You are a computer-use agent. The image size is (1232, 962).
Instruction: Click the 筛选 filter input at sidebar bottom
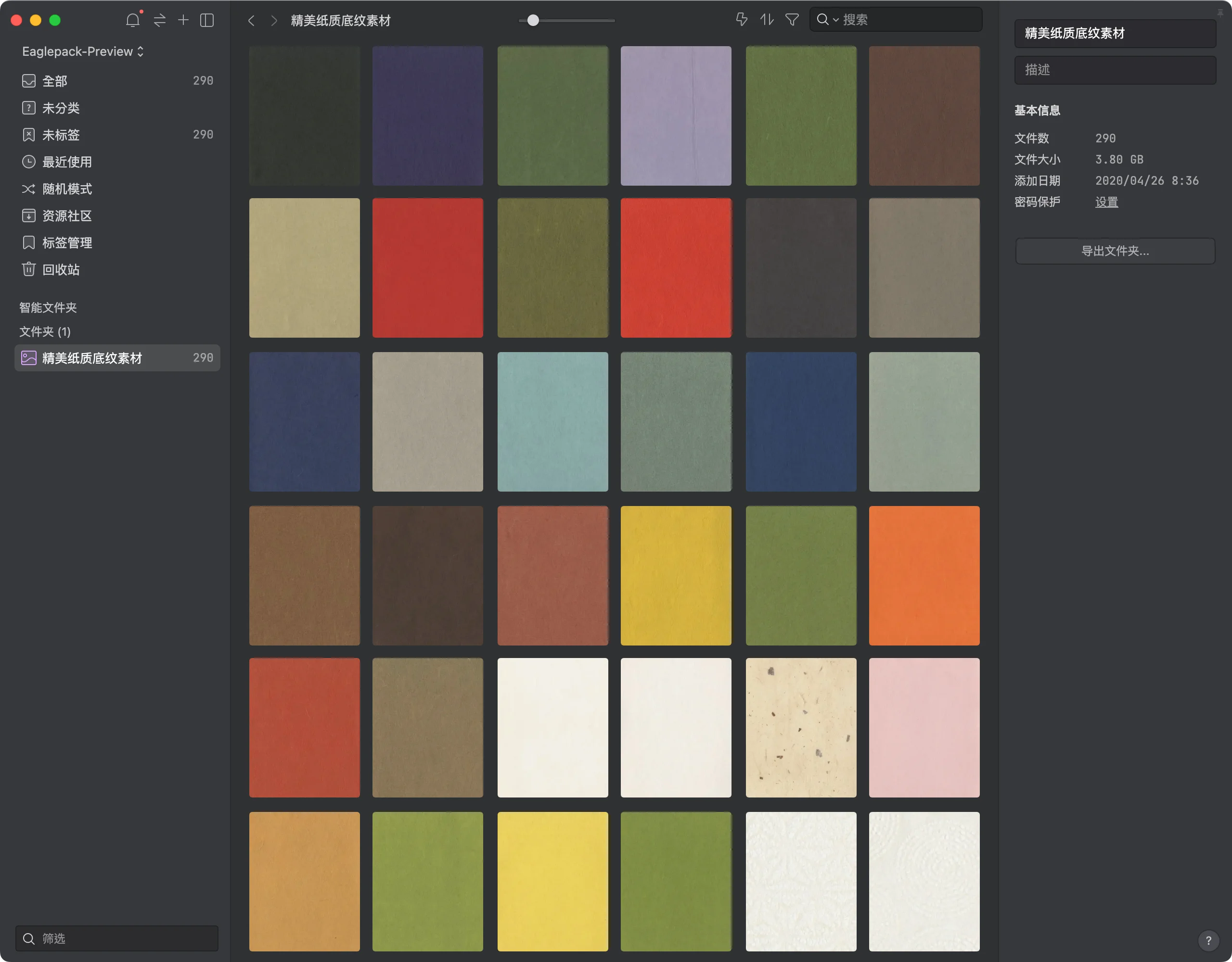tap(117, 938)
